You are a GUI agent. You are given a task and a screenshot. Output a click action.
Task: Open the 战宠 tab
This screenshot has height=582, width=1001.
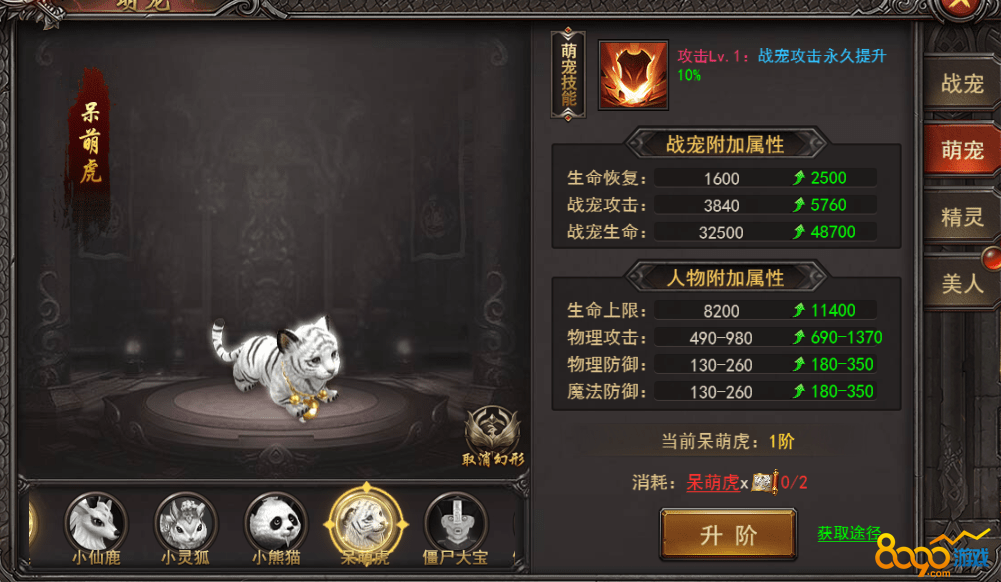[962, 84]
